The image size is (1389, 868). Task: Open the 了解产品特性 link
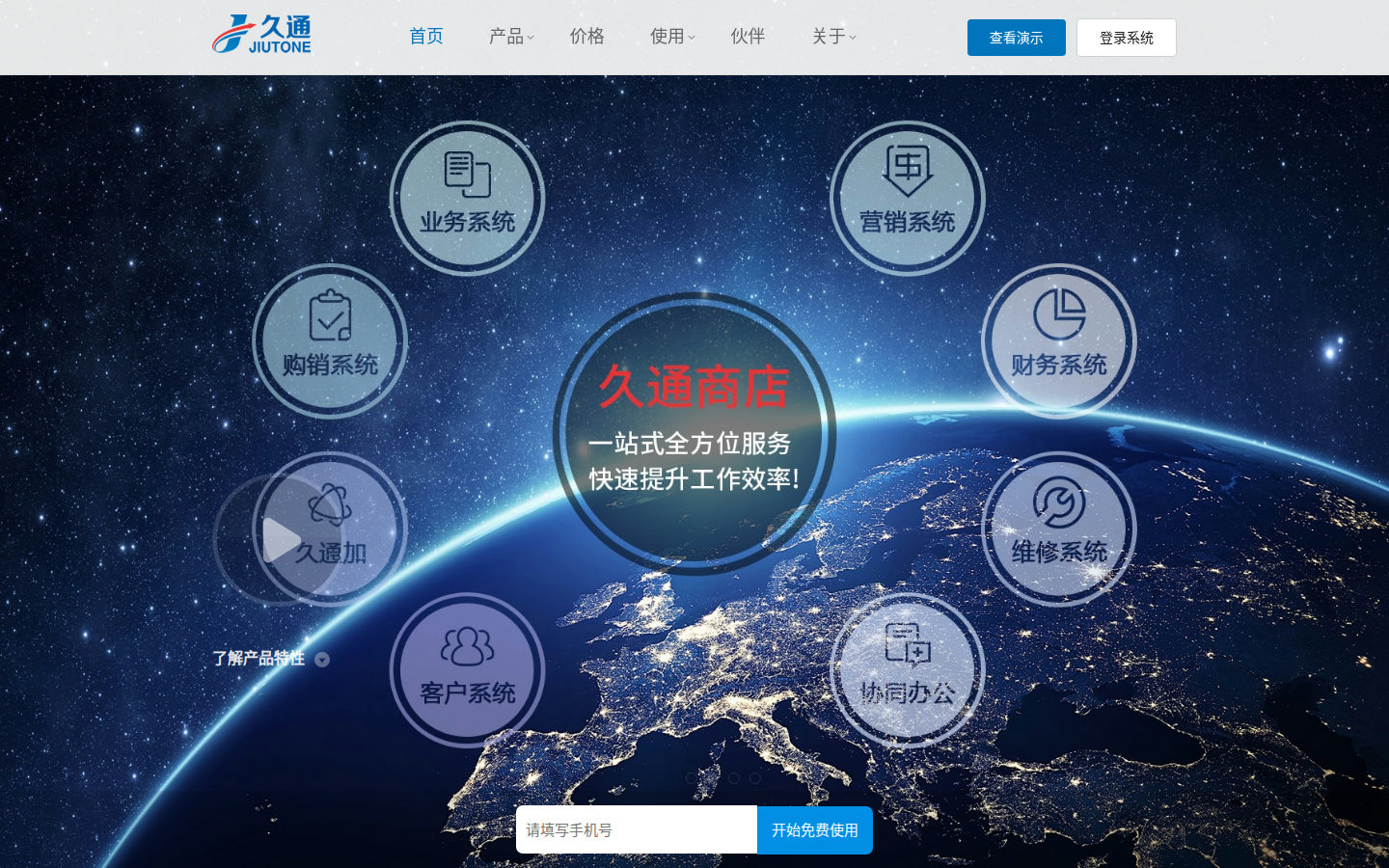click(x=259, y=659)
